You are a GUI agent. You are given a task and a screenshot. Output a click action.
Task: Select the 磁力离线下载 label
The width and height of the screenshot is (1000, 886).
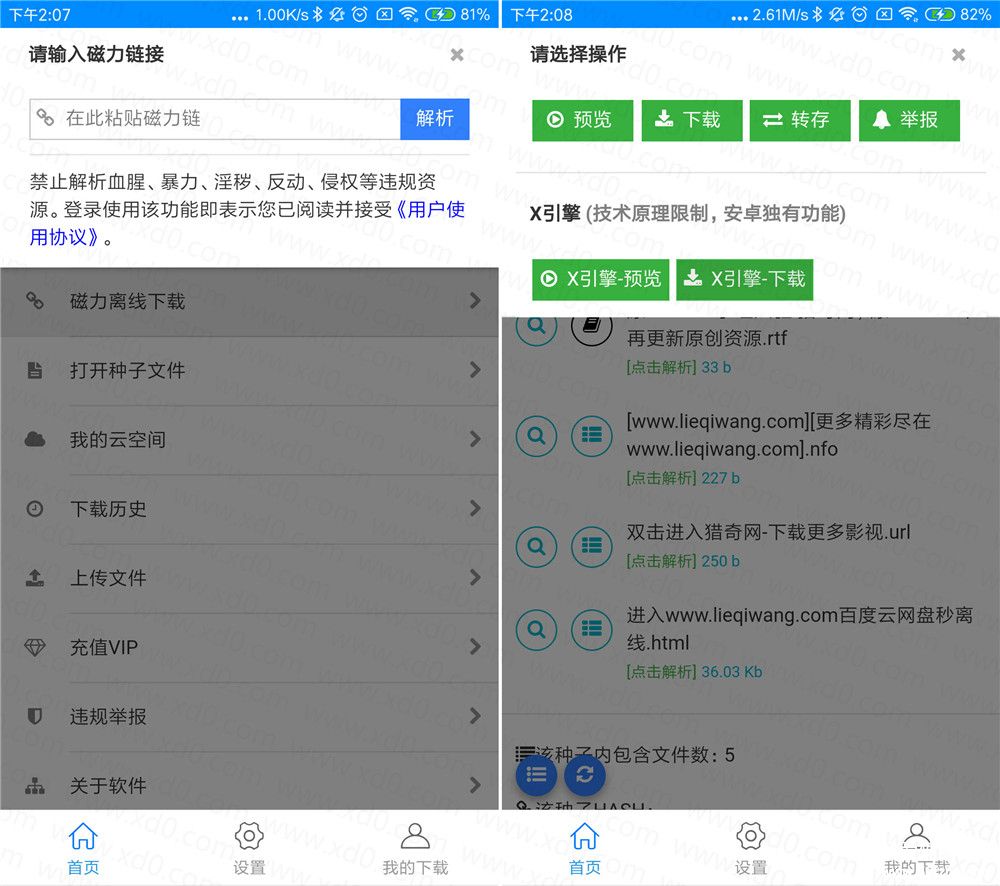pos(128,301)
